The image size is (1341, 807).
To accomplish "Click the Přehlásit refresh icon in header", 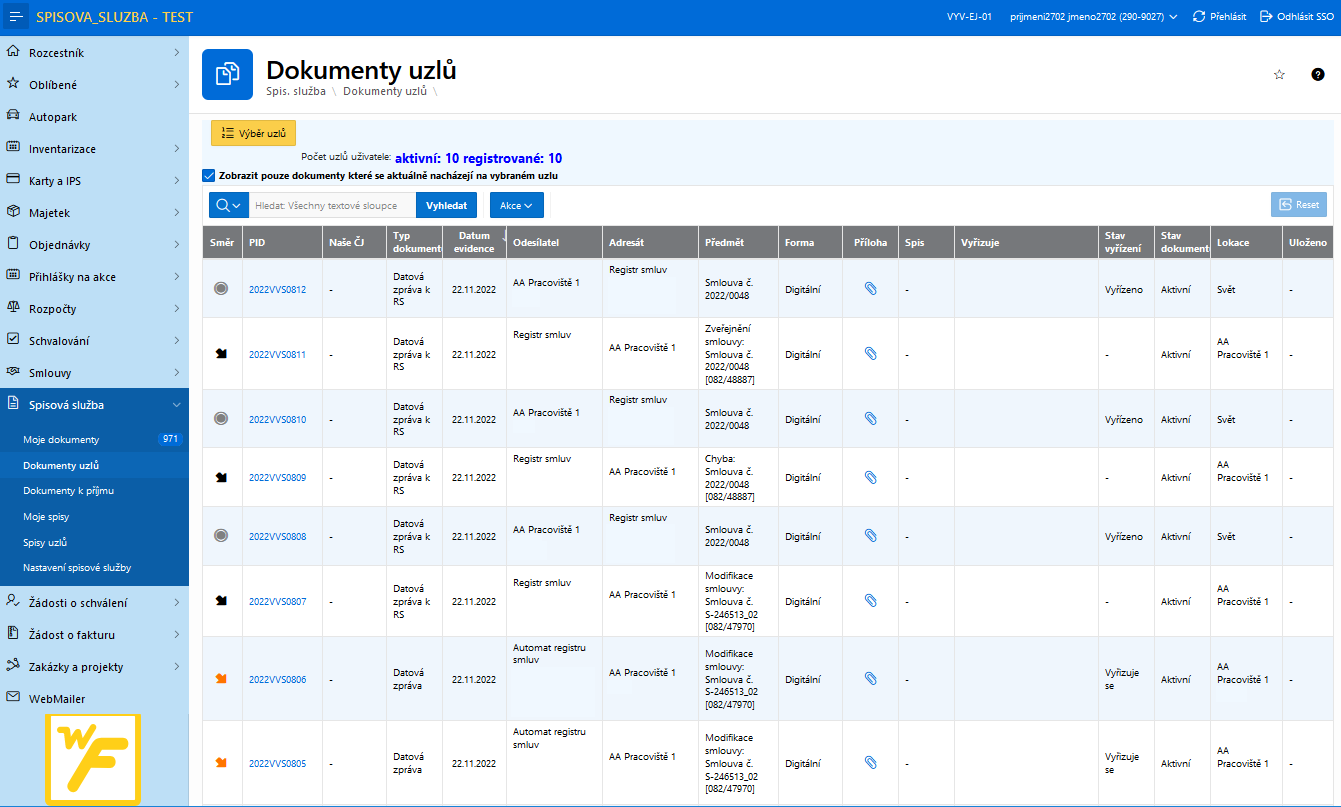I will (x=1199, y=17).
